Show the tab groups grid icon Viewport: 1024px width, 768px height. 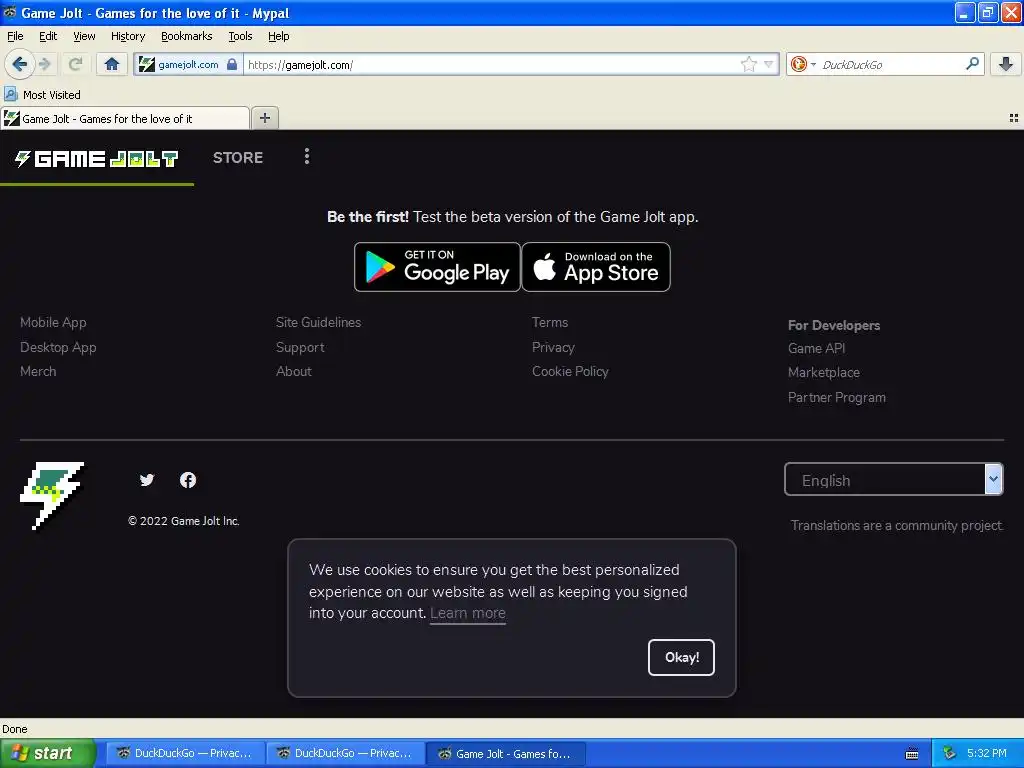1014,118
